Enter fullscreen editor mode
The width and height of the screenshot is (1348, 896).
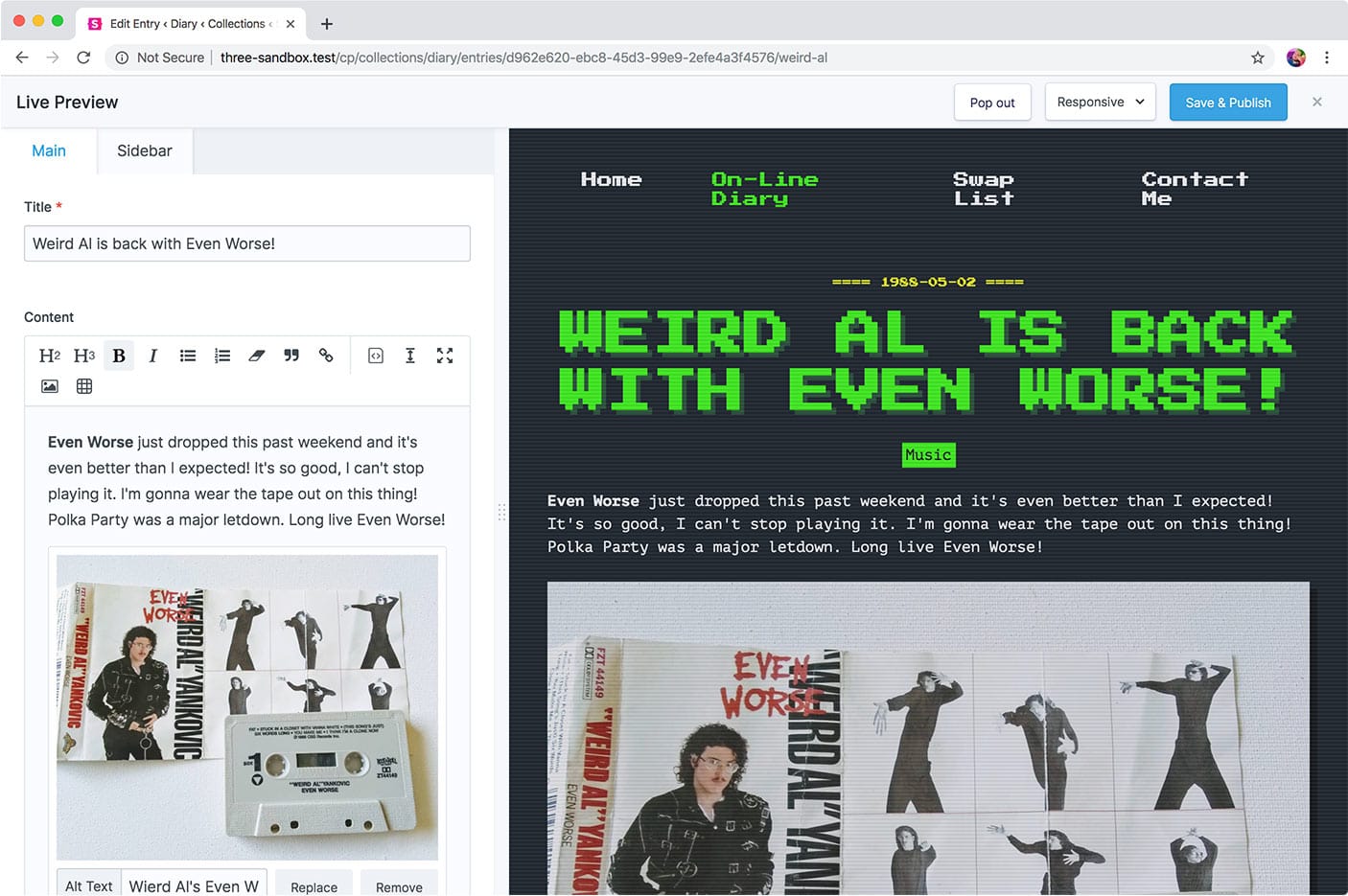click(445, 356)
